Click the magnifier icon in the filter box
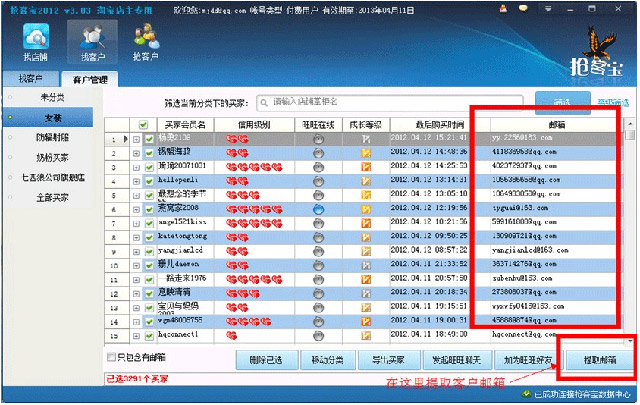 coord(264,102)
